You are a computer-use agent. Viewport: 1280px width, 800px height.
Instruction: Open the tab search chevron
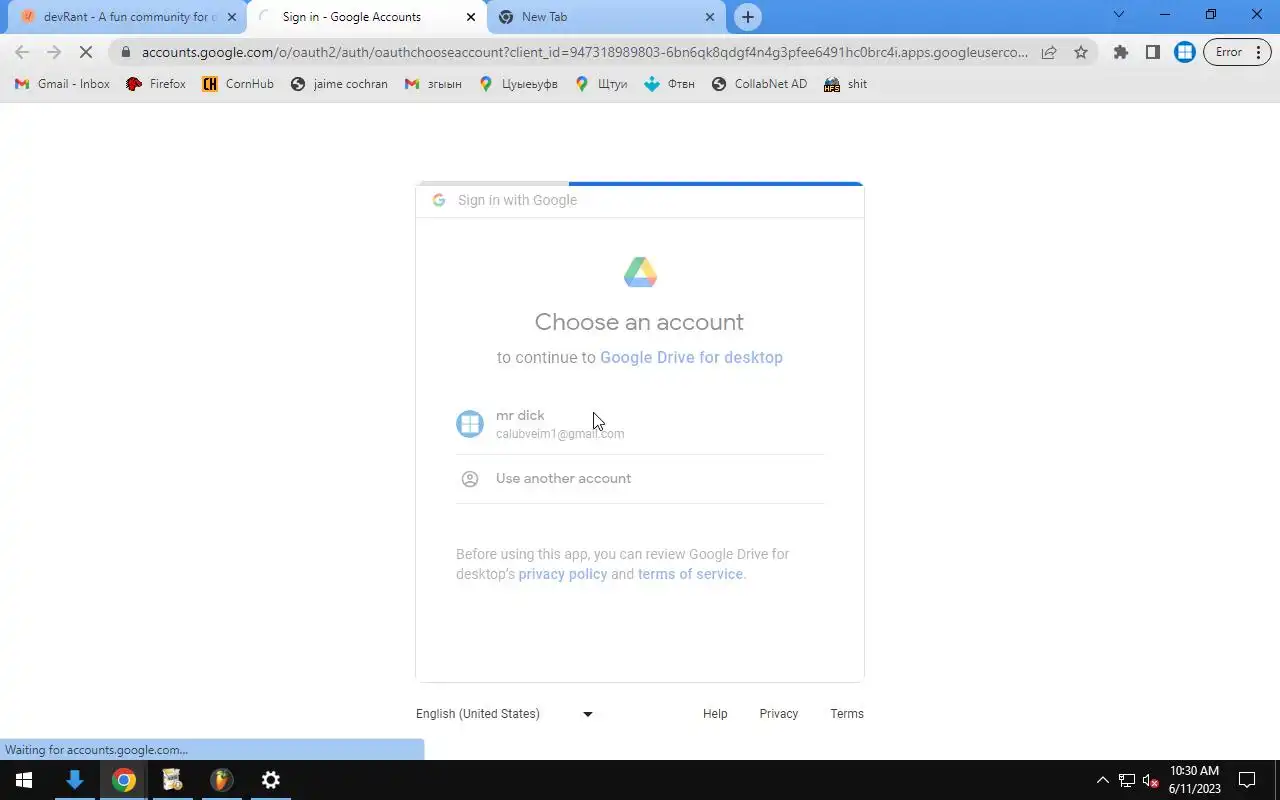pyautogui.click(x=1119, y=15)
